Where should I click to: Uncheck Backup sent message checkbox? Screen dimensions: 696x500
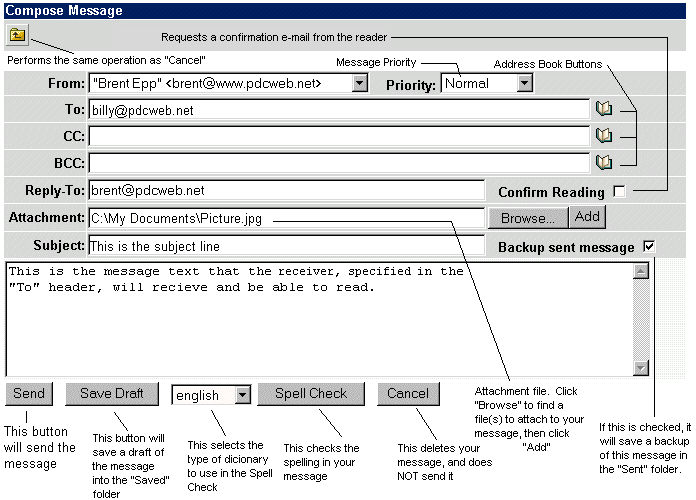[x=649, y=246]
